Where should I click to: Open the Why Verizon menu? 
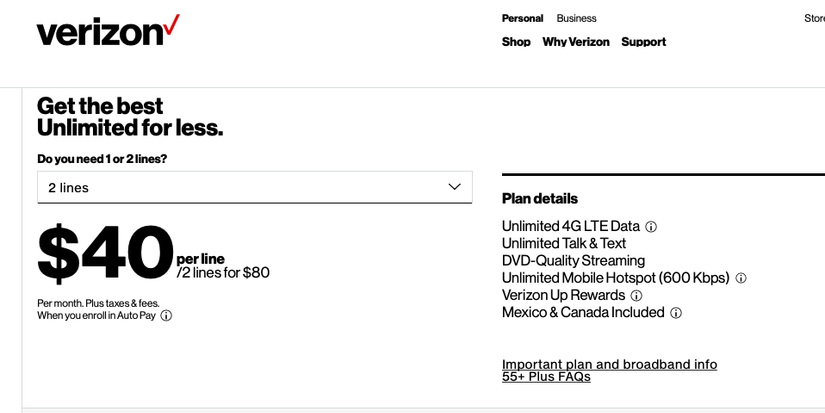point(575,42)
